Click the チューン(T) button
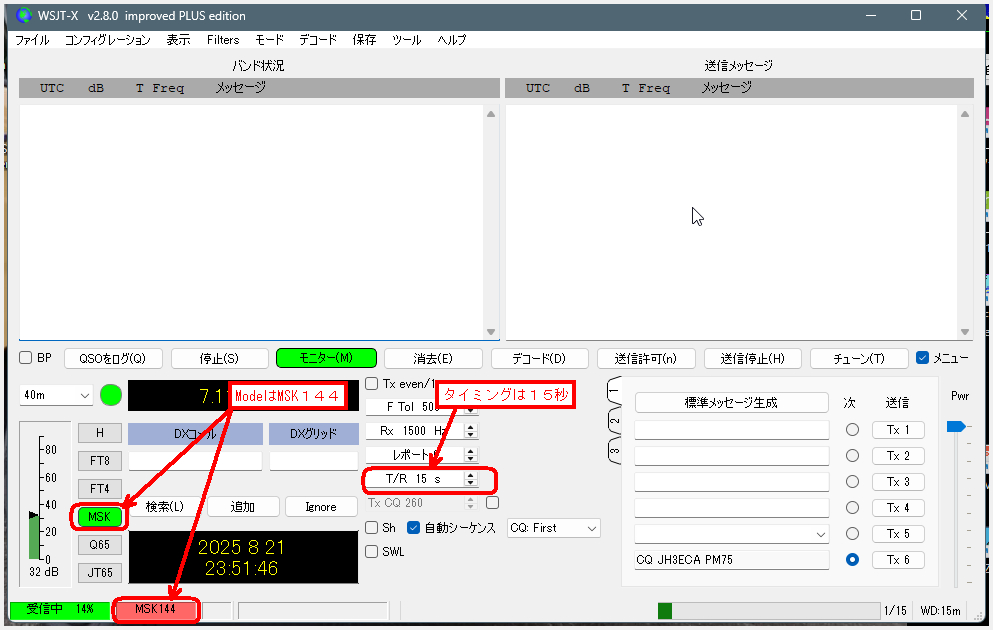The image size is (993, 630). [x=859, y=358]
